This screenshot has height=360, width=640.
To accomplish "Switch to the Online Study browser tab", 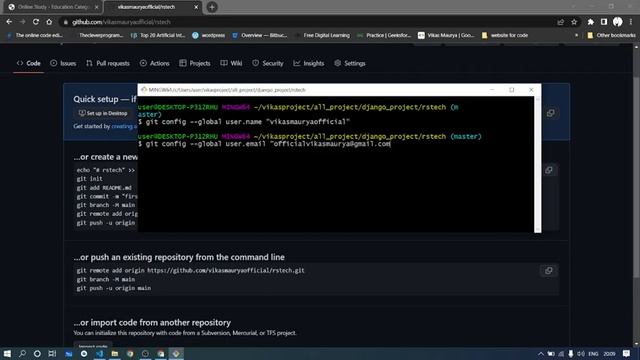I will coord(53,7).
